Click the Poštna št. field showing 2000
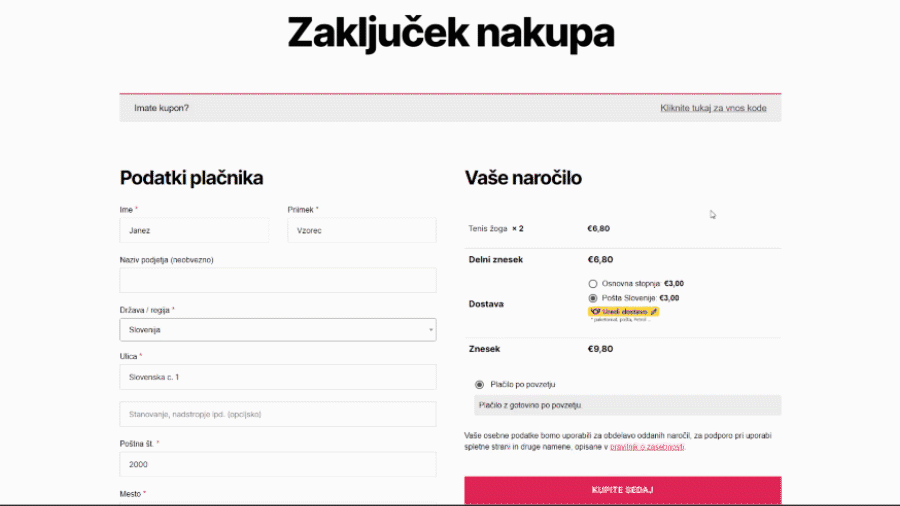 pos(278,464)
